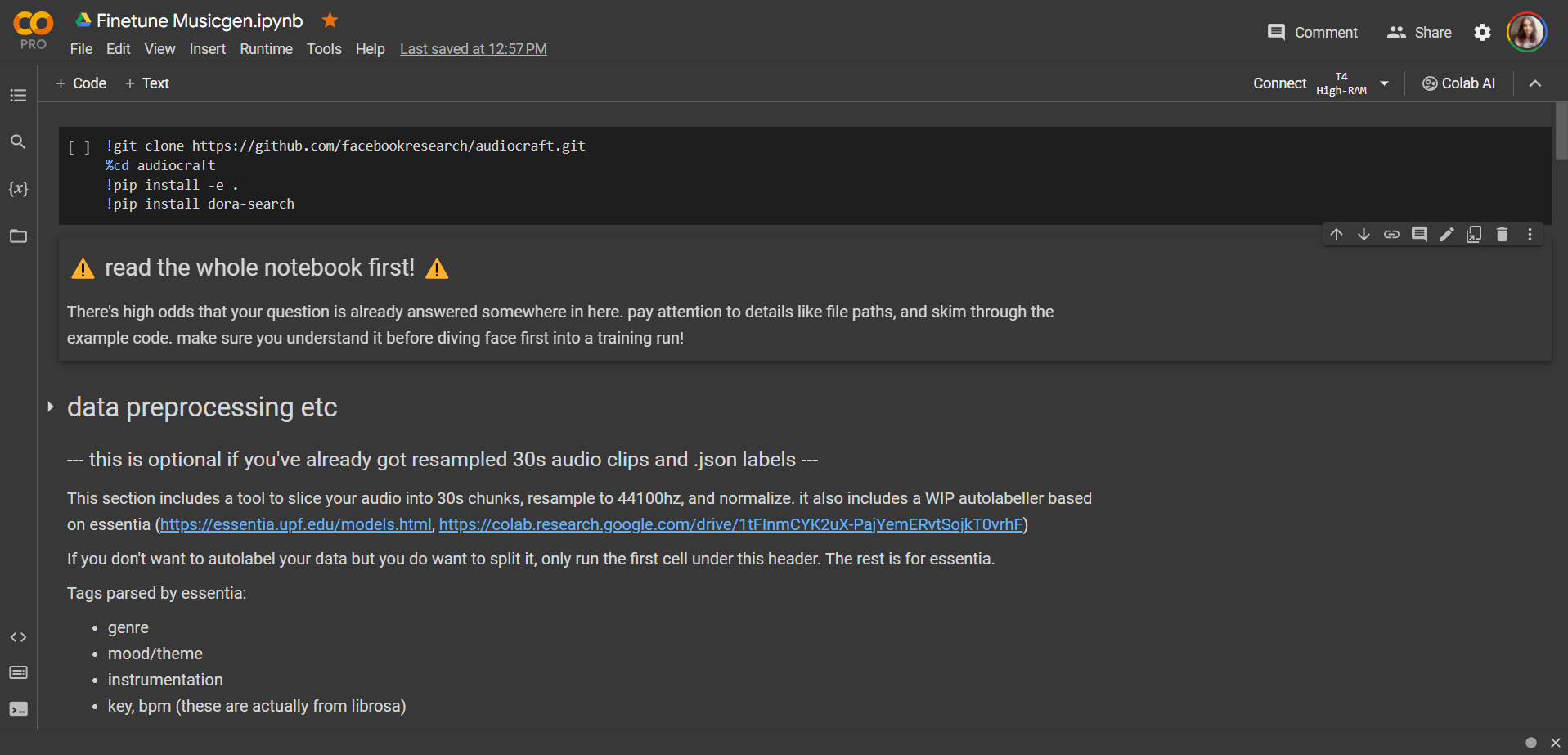Open the table of contents panel
This screenshot has height=755, width=1568.
[x=18, y=96]
